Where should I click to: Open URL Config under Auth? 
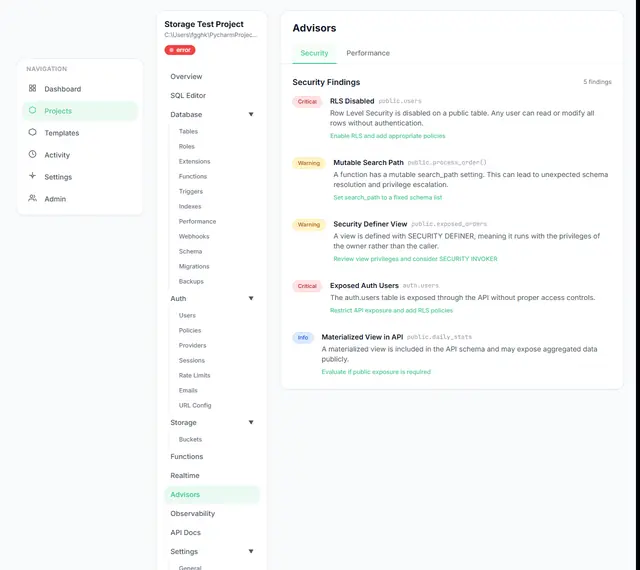click(x=195, y=406)
